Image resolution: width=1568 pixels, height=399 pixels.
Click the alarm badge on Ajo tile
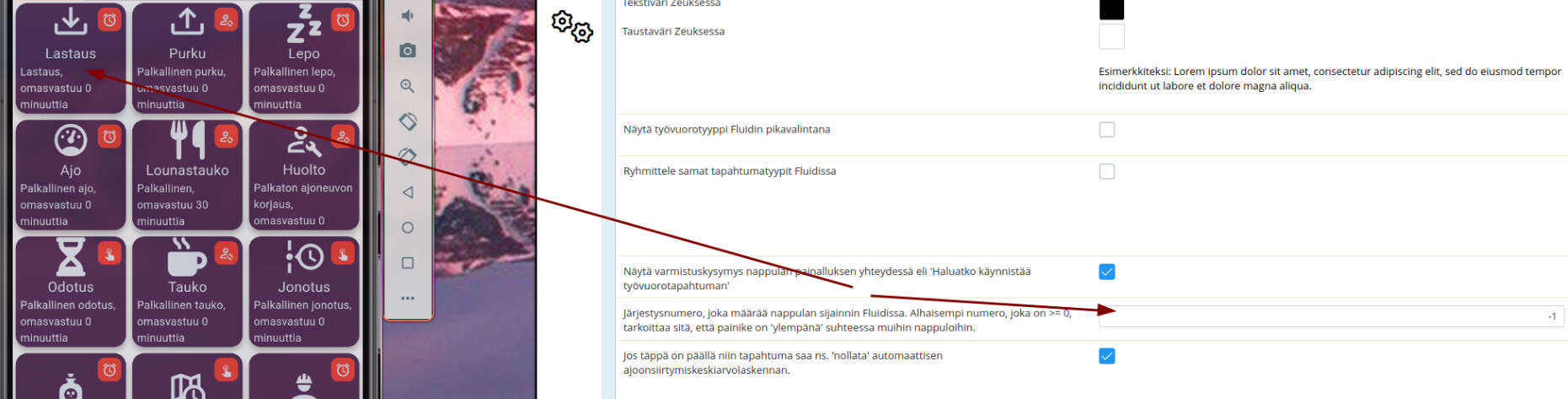click(x=110, y=136)
